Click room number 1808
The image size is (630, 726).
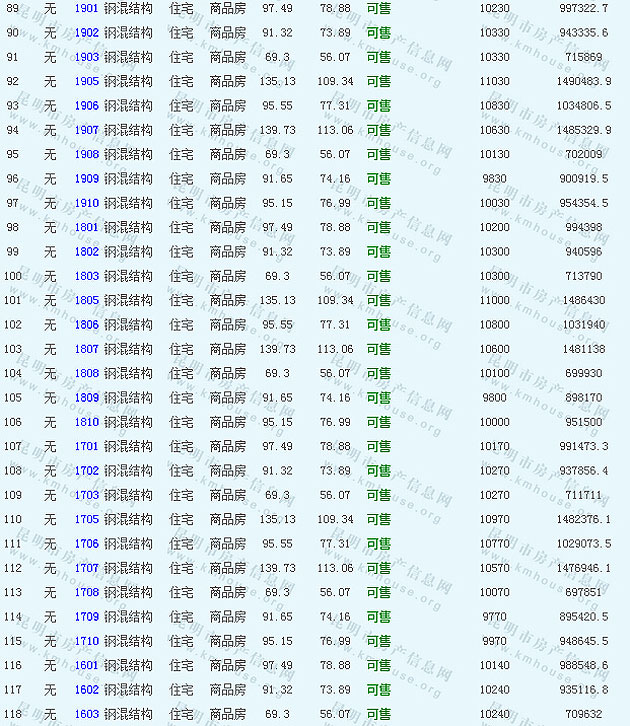point(87,373)
